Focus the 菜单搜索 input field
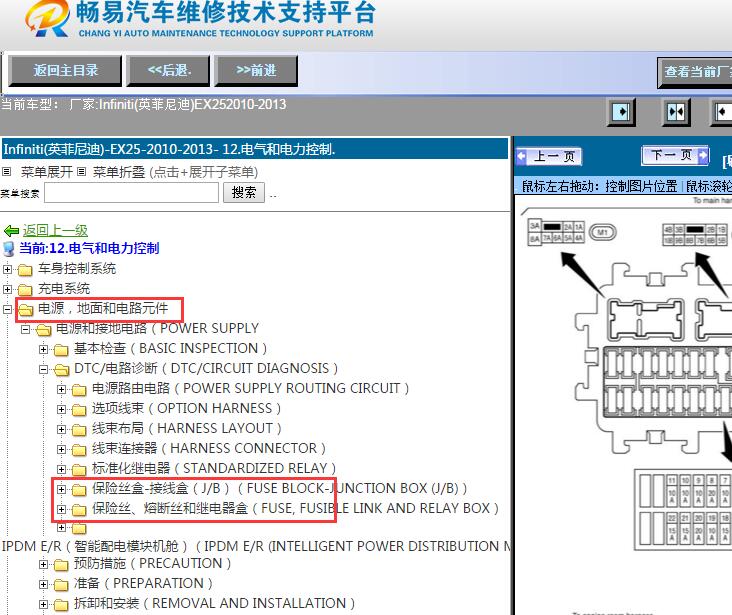 [131, 192]
